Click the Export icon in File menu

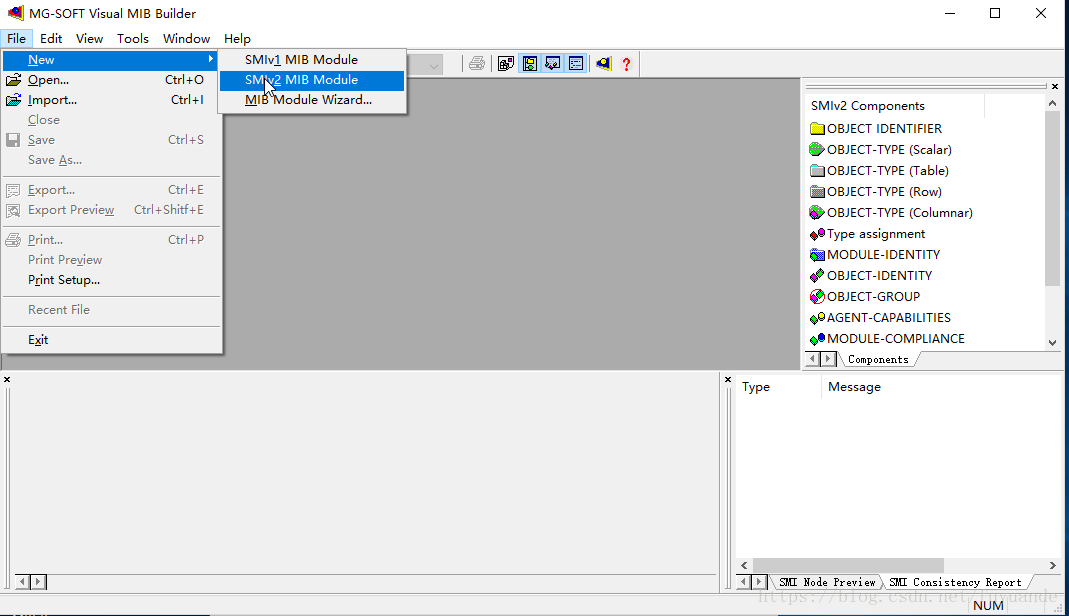pyautogui.click(x=13, y=190)
